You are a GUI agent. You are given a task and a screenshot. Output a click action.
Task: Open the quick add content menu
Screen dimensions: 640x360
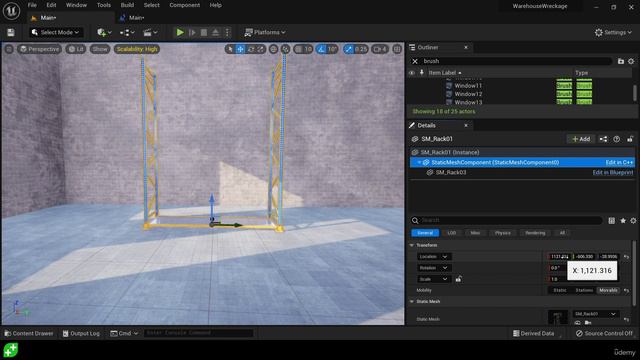coord(104,32)
